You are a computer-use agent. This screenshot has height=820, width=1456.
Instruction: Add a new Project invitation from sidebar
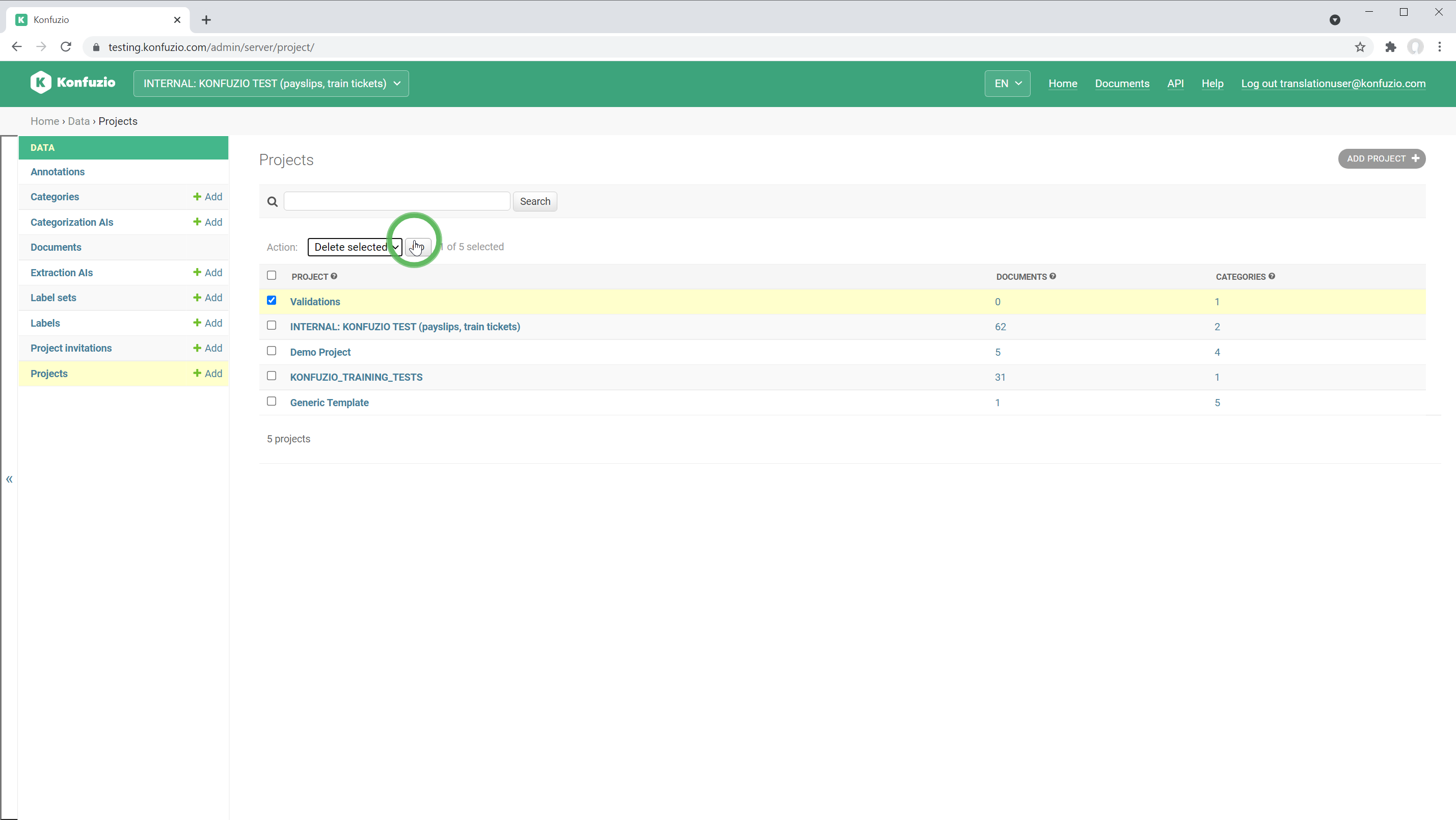[x=207, y=349]
